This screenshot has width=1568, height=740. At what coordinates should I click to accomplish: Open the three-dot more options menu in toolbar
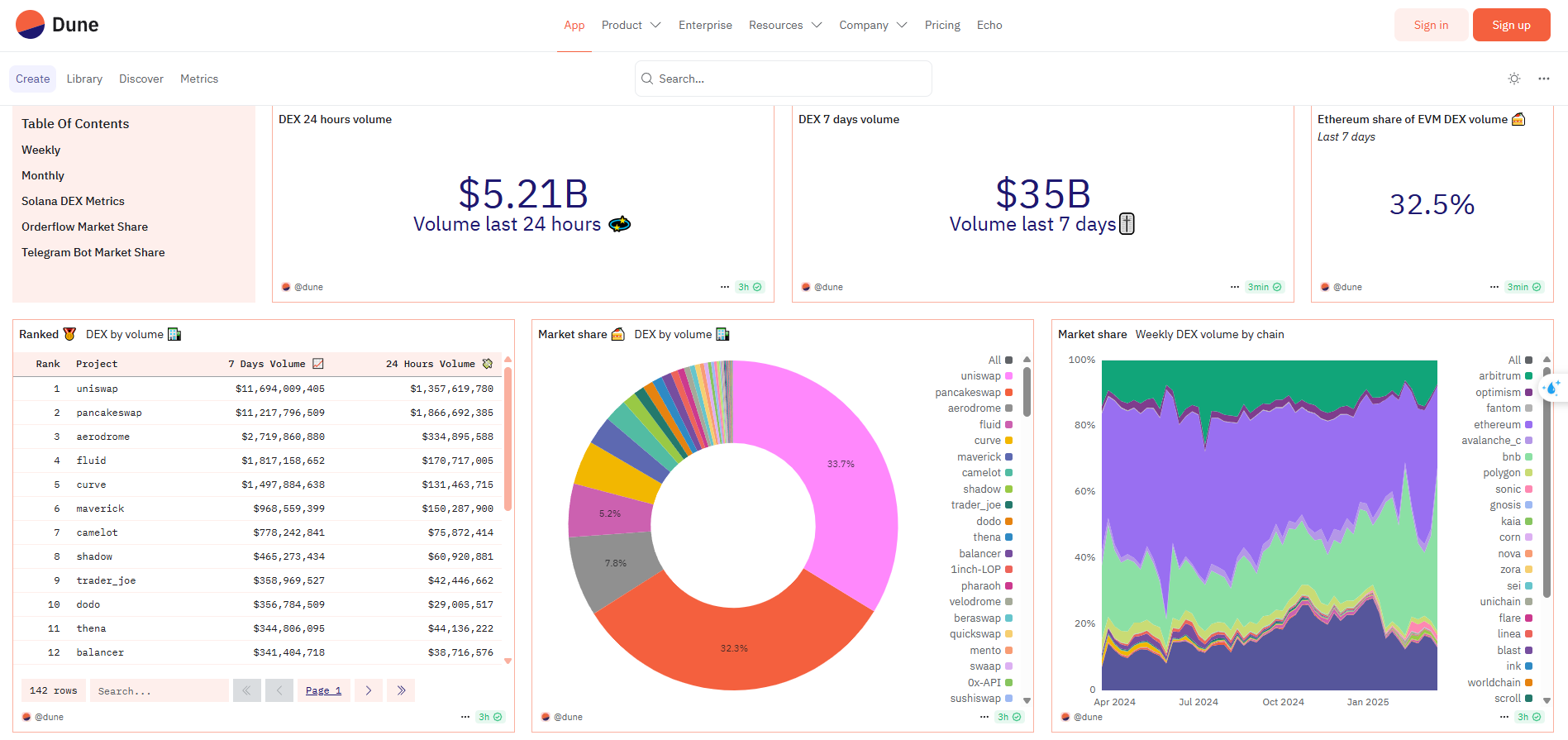click(1544, 79)
